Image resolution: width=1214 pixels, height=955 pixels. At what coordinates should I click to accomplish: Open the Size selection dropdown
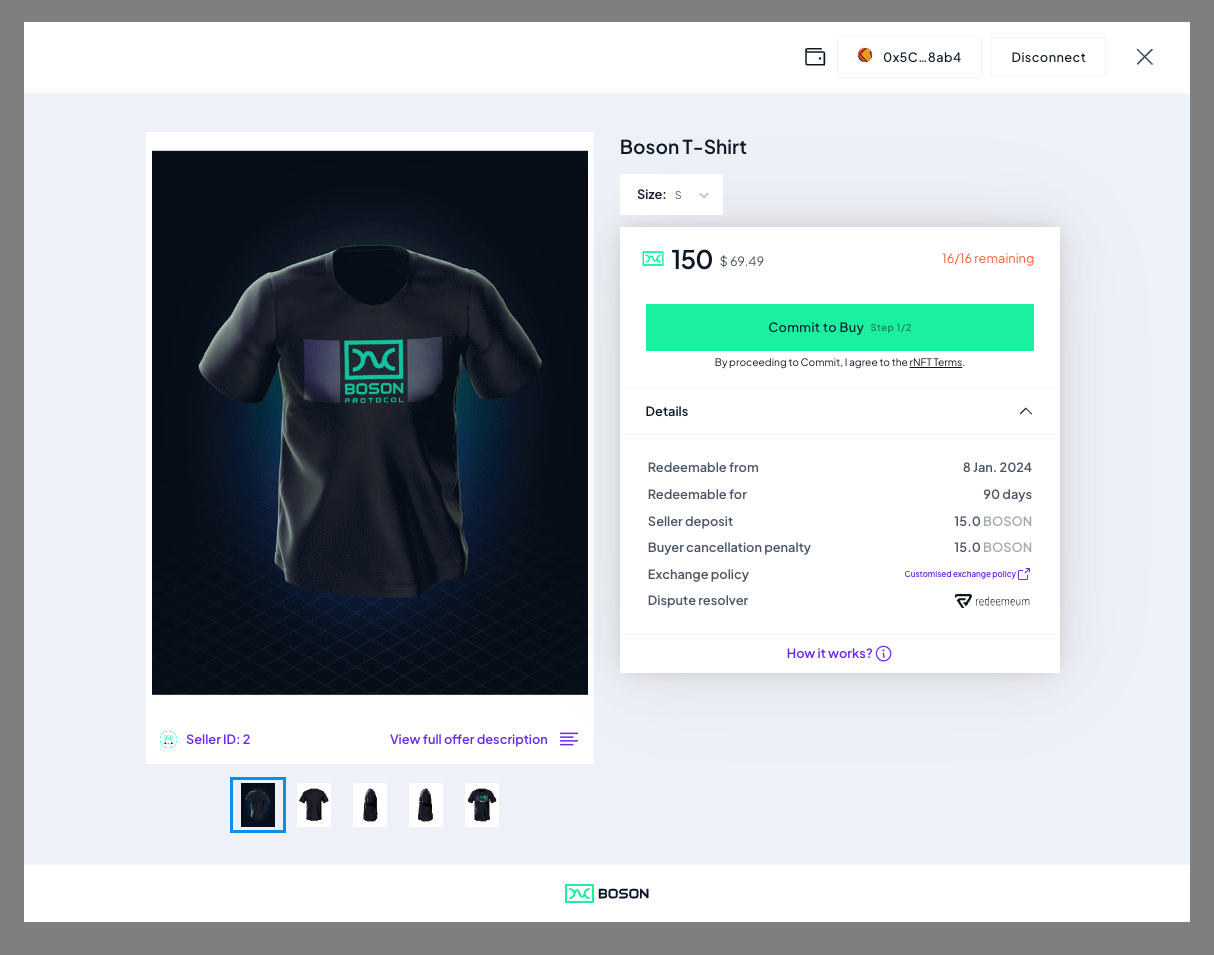[x=671, y=194]
